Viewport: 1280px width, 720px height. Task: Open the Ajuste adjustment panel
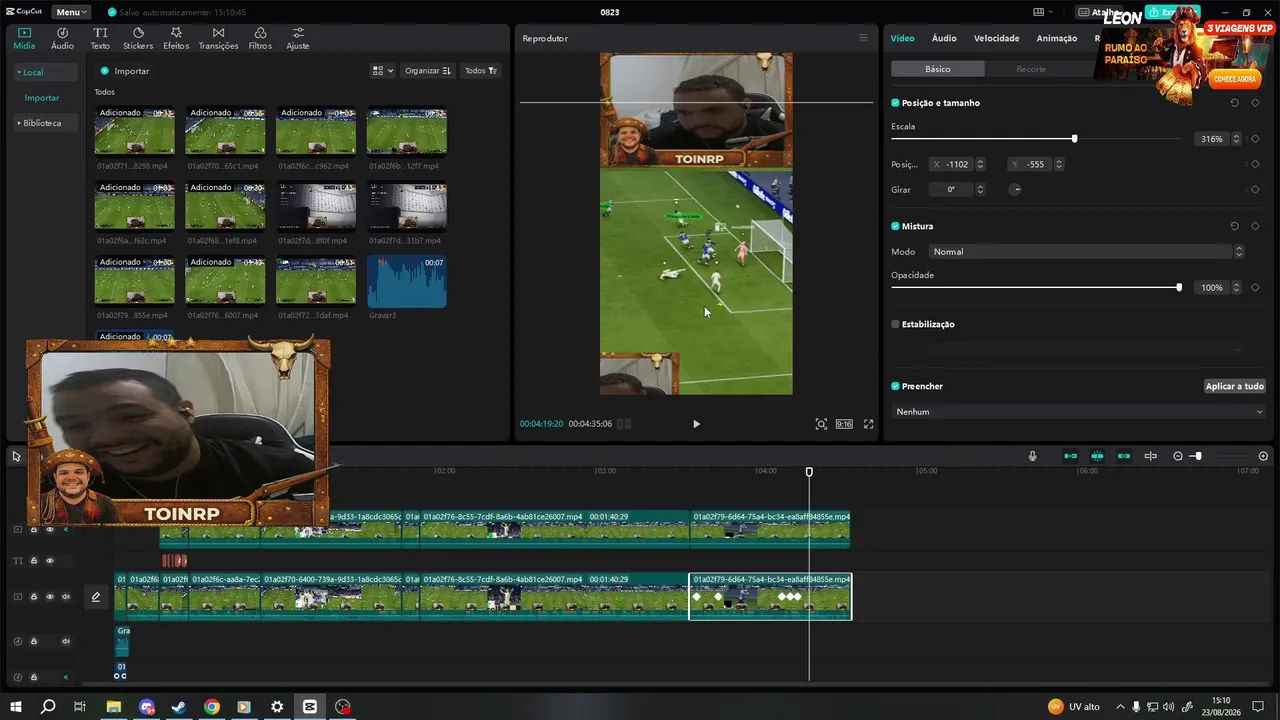(x=297, y=38)
